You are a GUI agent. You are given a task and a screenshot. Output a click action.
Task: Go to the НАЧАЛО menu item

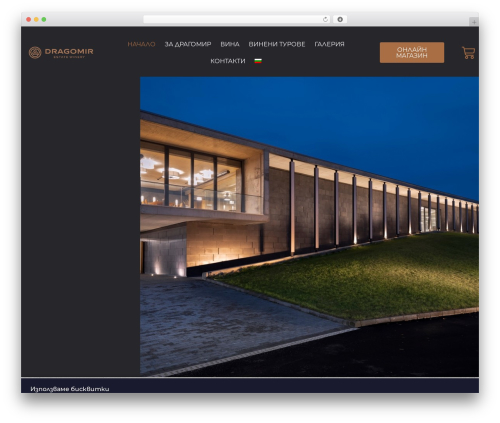pyautogui.click(x=141, y=44)
